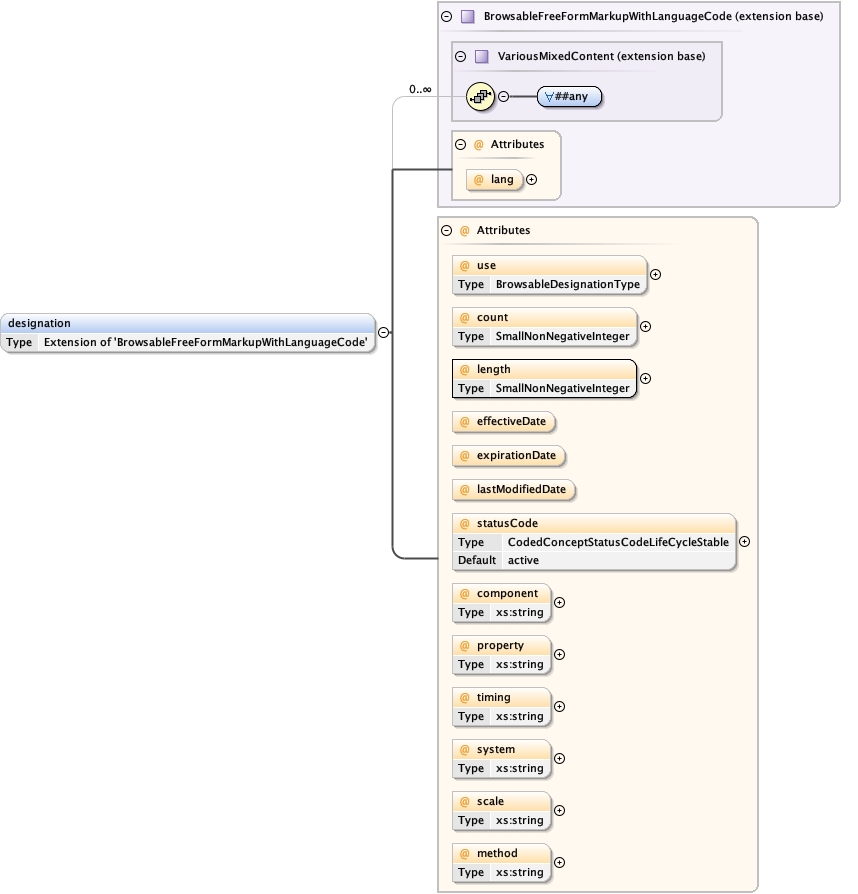The height and width of the screenshot is (894, 858).
Task: Click the expirationDate attribute
Action: pyautogui.click(x=509, y=456)
